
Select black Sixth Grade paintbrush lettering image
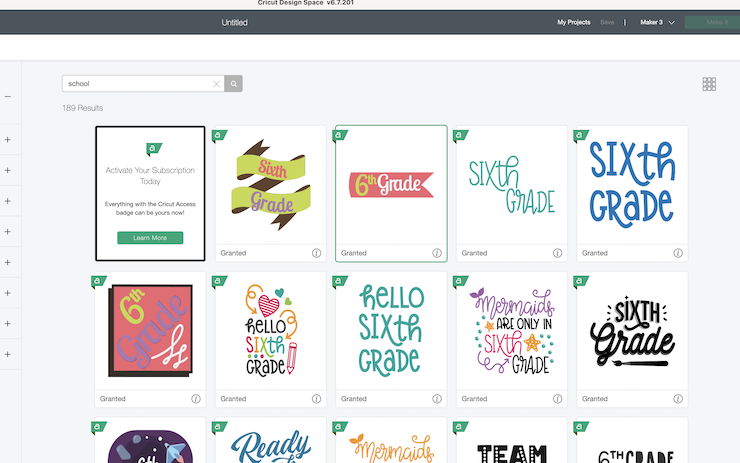tap(632, 331)
